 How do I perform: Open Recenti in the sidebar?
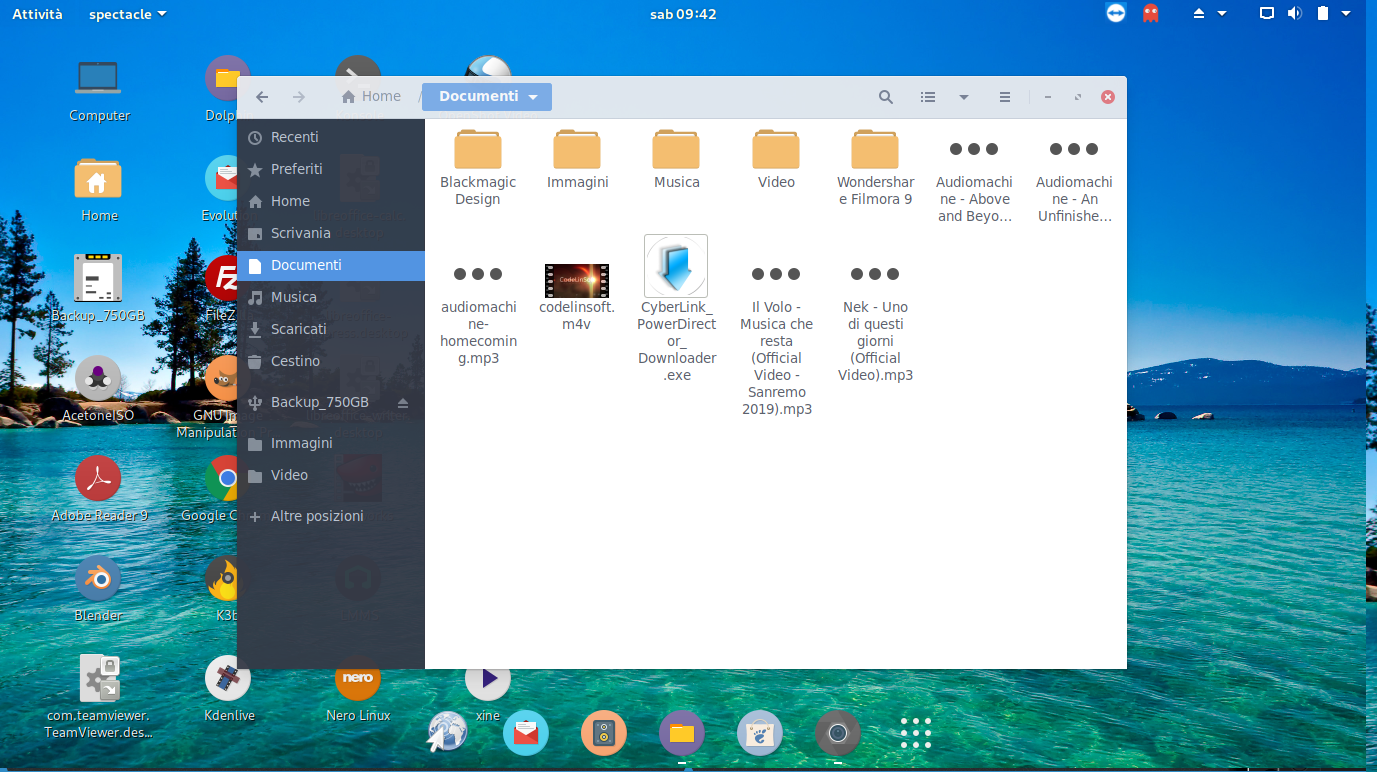[331, 137]
